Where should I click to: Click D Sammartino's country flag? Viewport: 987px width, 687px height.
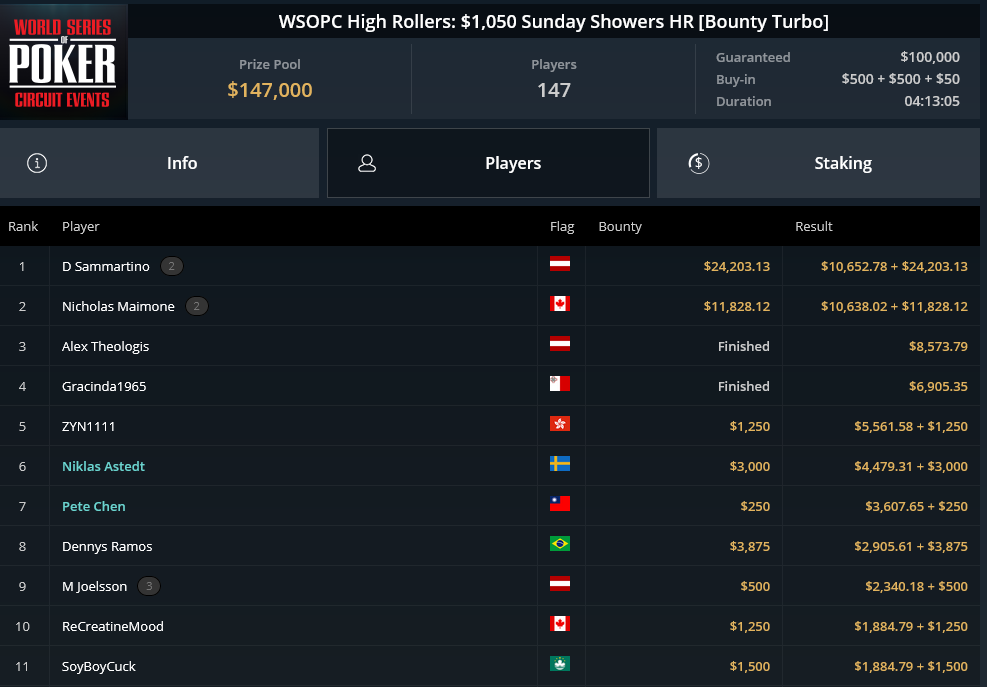point(560,264)
